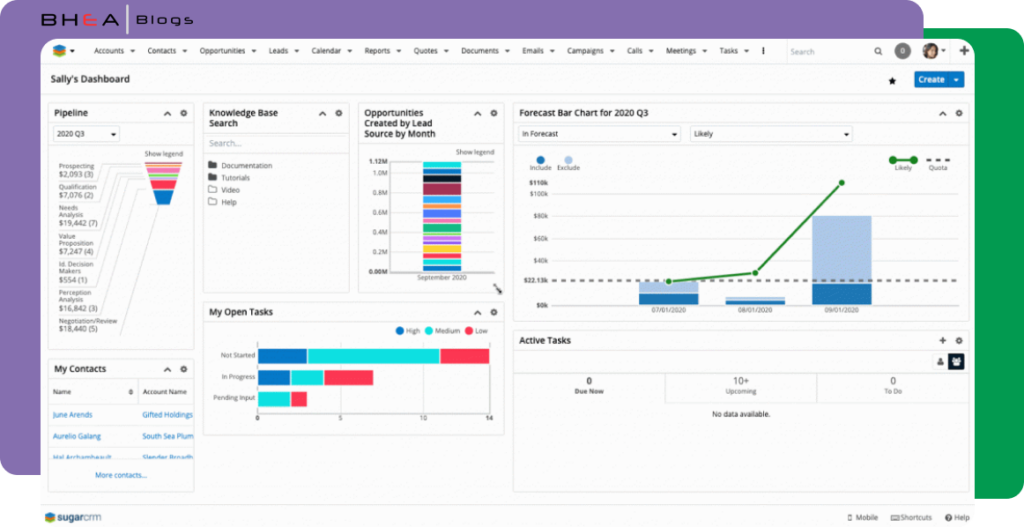Open Help from the footer

coord(957,517)
